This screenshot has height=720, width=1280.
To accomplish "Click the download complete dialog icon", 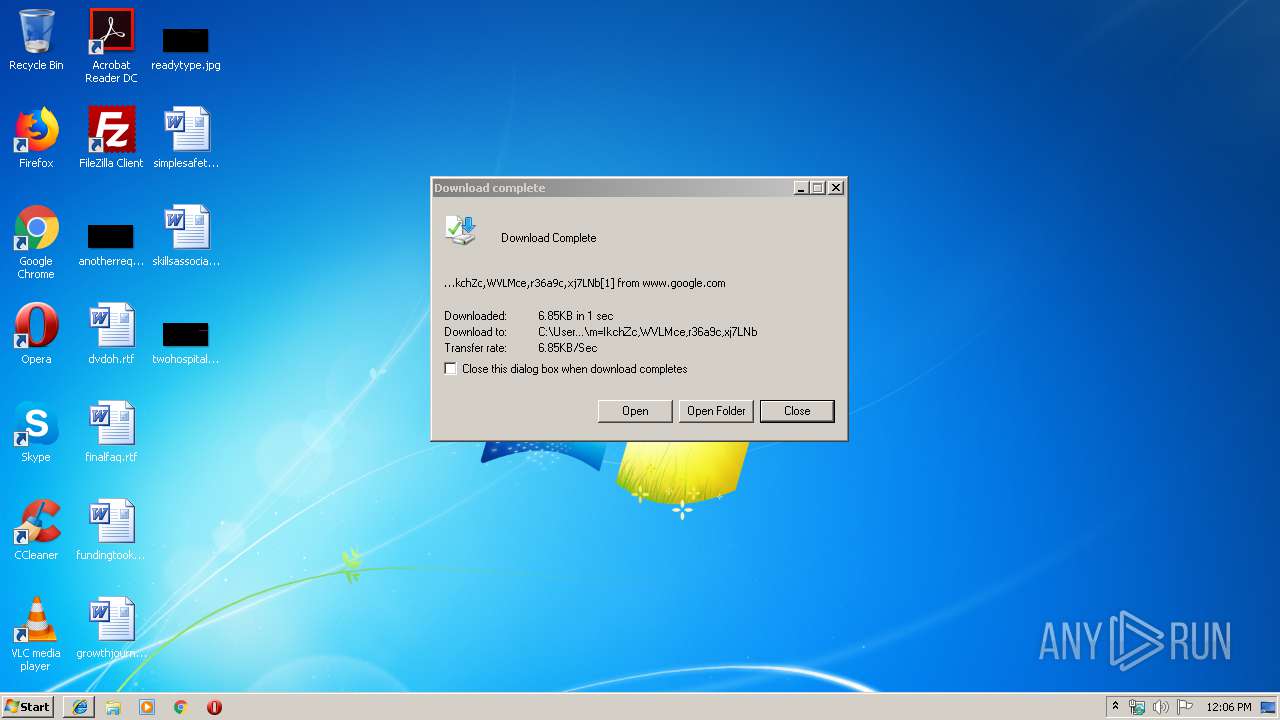I will pos(461,230).
